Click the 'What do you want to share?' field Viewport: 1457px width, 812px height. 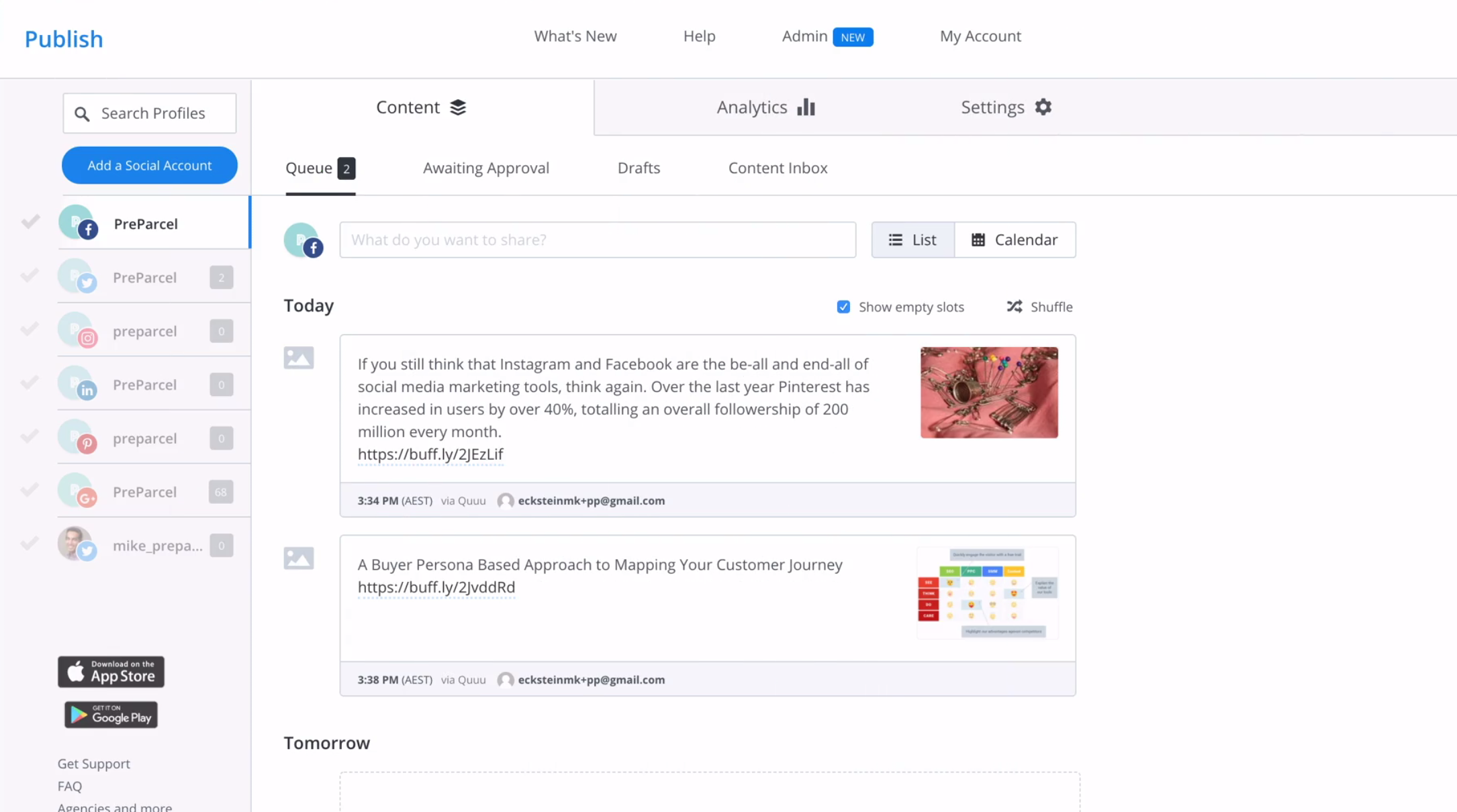(x=598, y=240)
